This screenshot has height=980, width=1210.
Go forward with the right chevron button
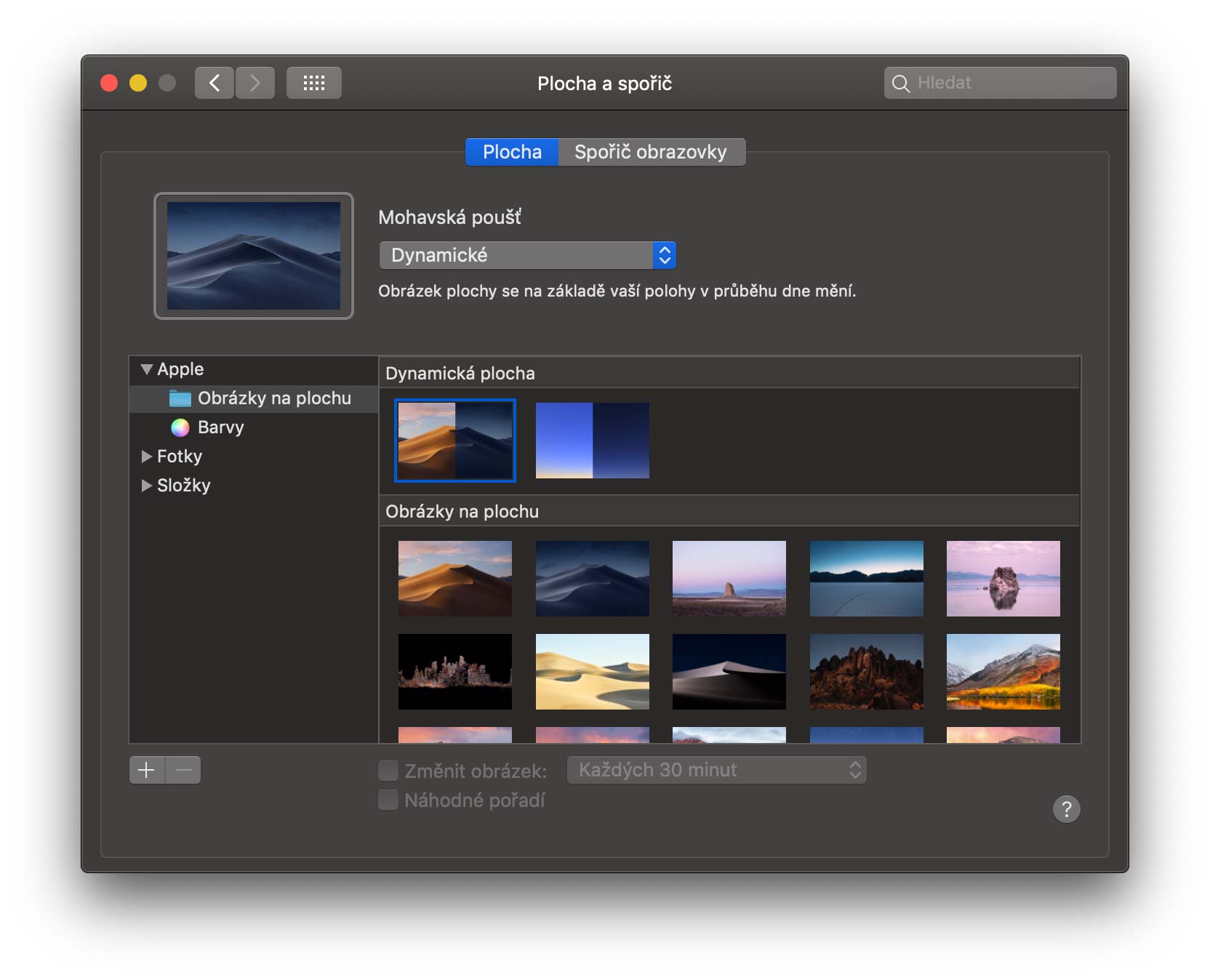[x=255, y=83]
